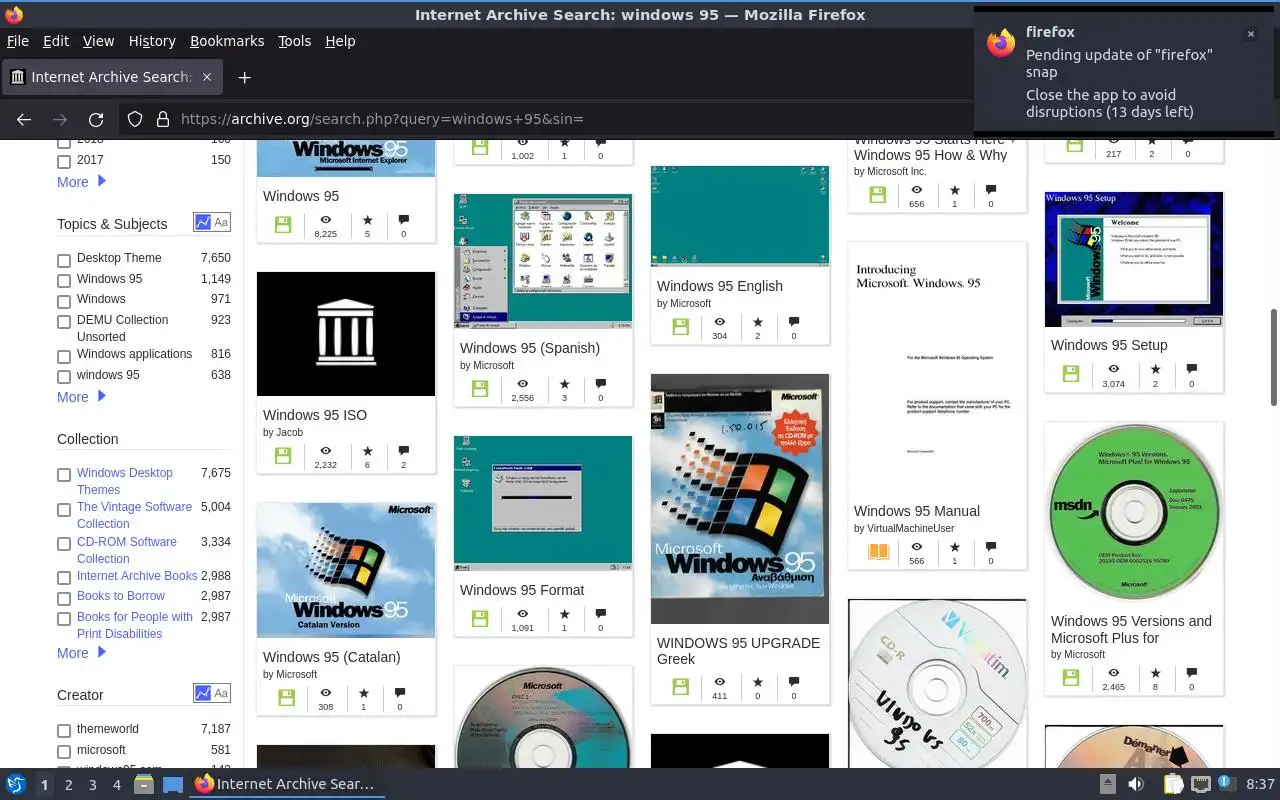Viewport: 1280px width, 800px height.
Task: Check the lowercase windows 95 topic with 638
Action: [64, 377]
